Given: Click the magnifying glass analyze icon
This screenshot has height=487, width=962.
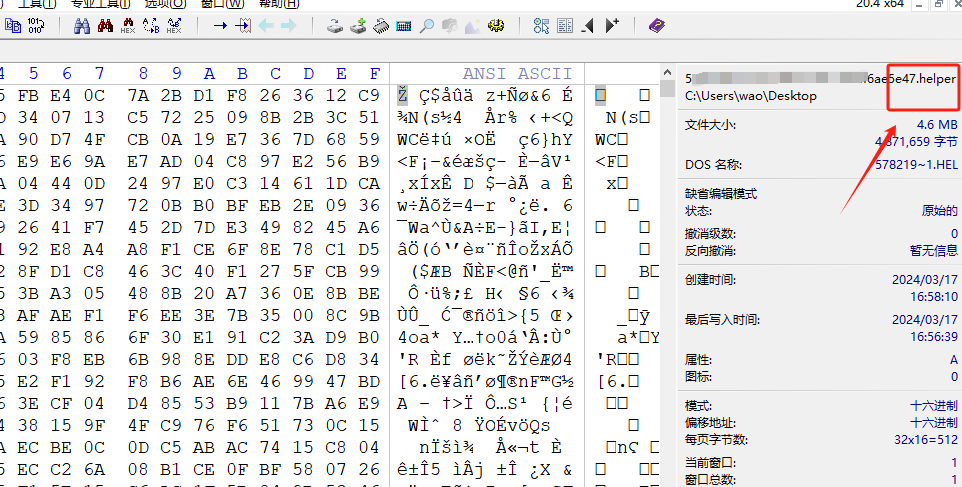Looking at the screenshot, I should coord(427,26).
